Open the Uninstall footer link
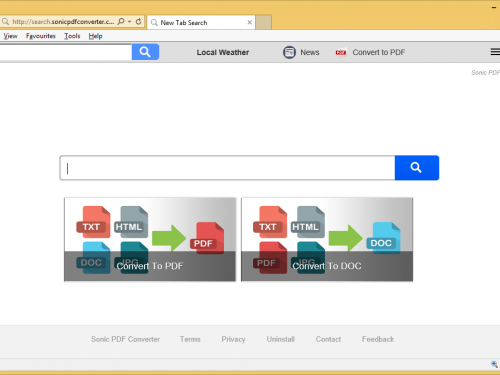 tap(281, 339)
